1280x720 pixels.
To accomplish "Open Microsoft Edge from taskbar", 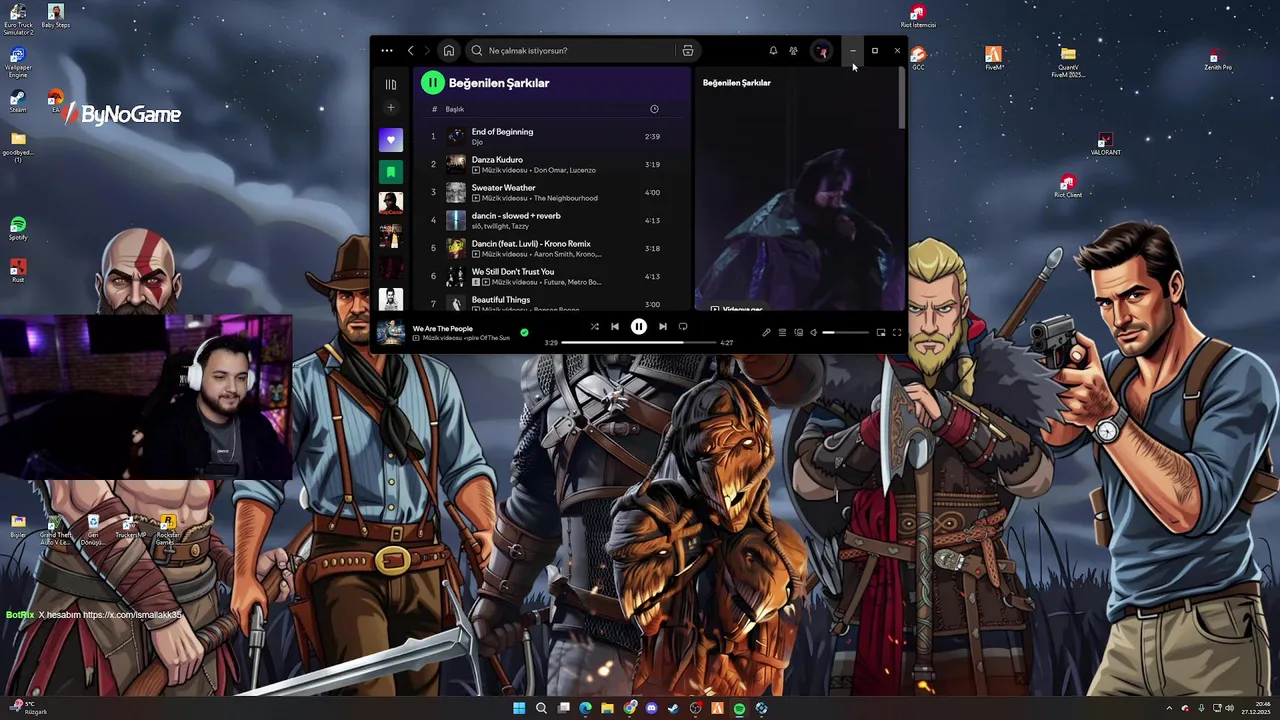I will coord(585,708).
